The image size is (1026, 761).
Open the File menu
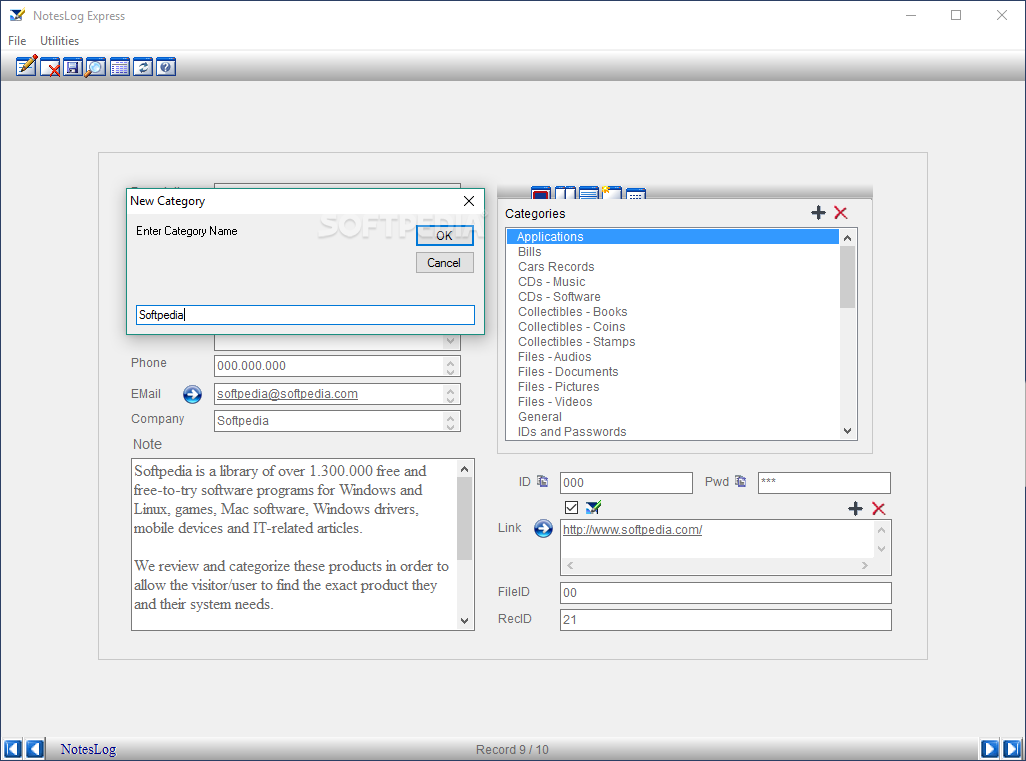(17, 41)
